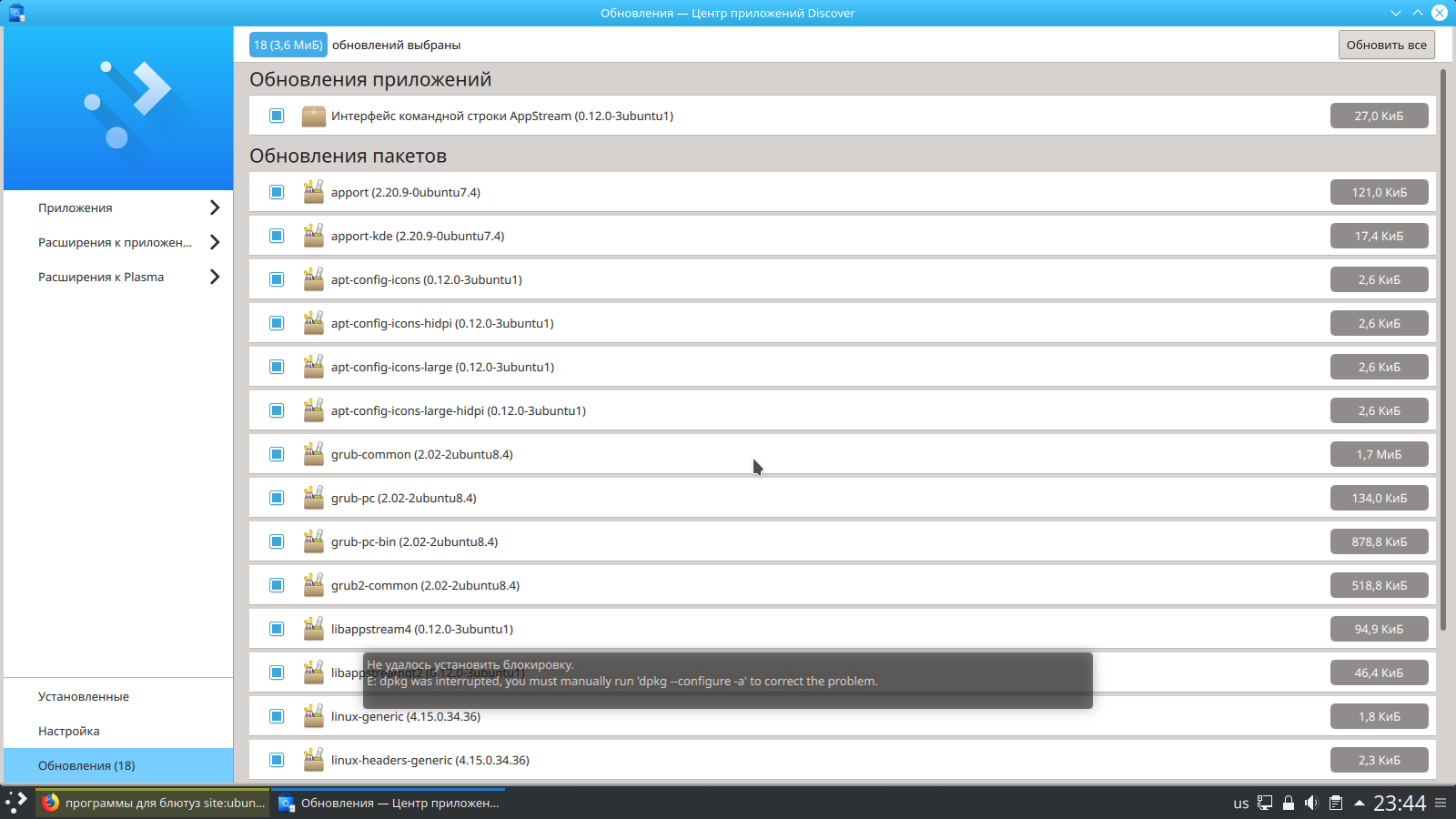Expand the Приложения chevron arrow
Image resolution: width=1456 pixels, height=819 pixels.
click(x=215, y=207)
